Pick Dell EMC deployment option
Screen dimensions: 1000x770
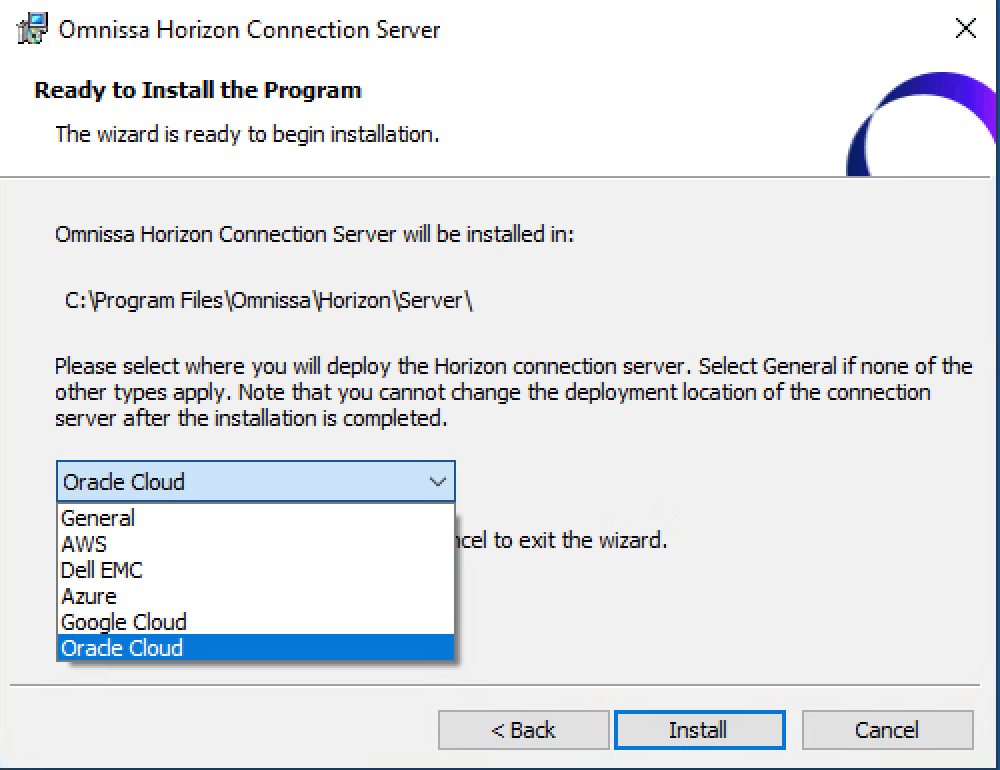pos(256,570)
